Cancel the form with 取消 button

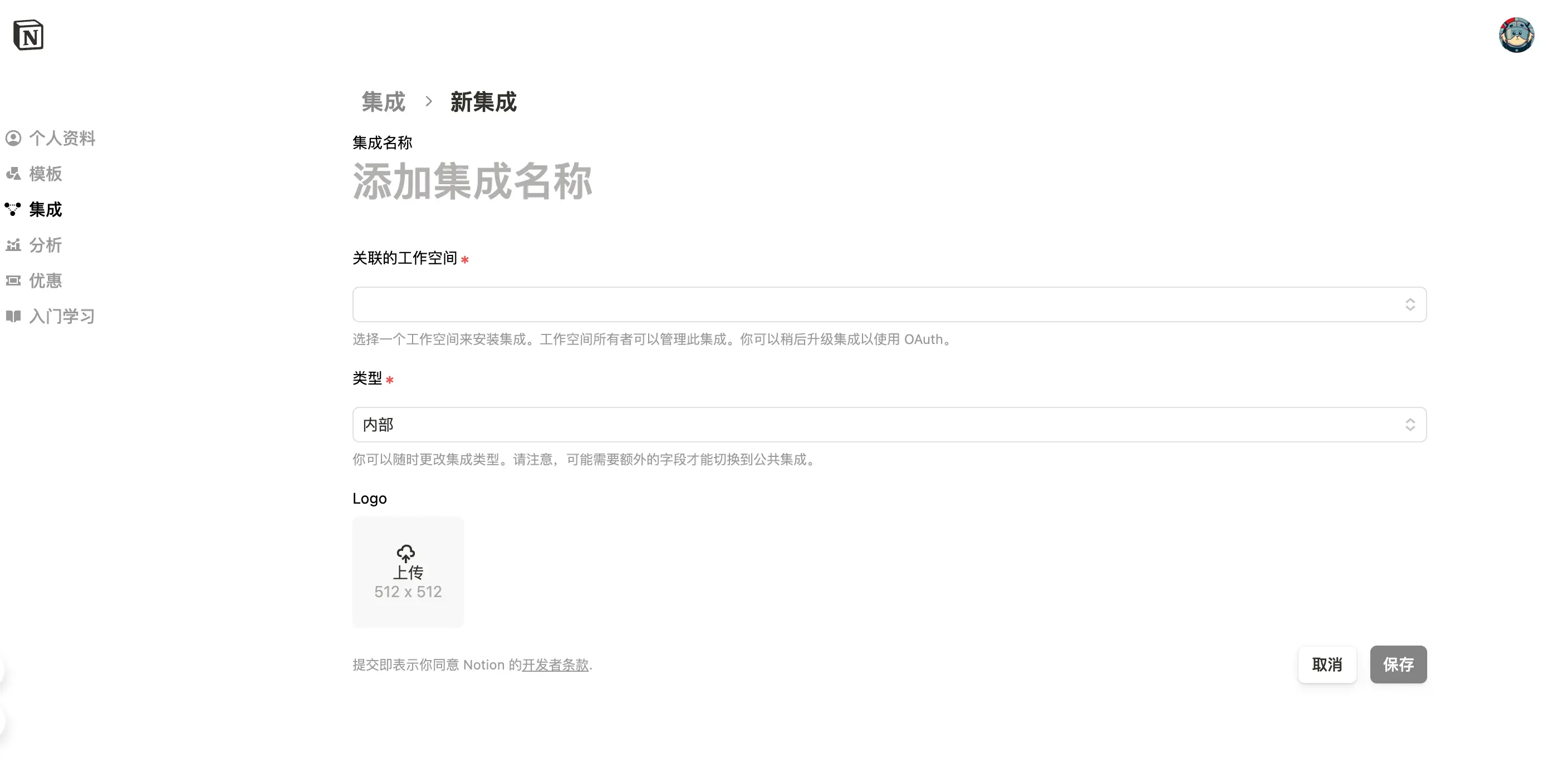1327,664
